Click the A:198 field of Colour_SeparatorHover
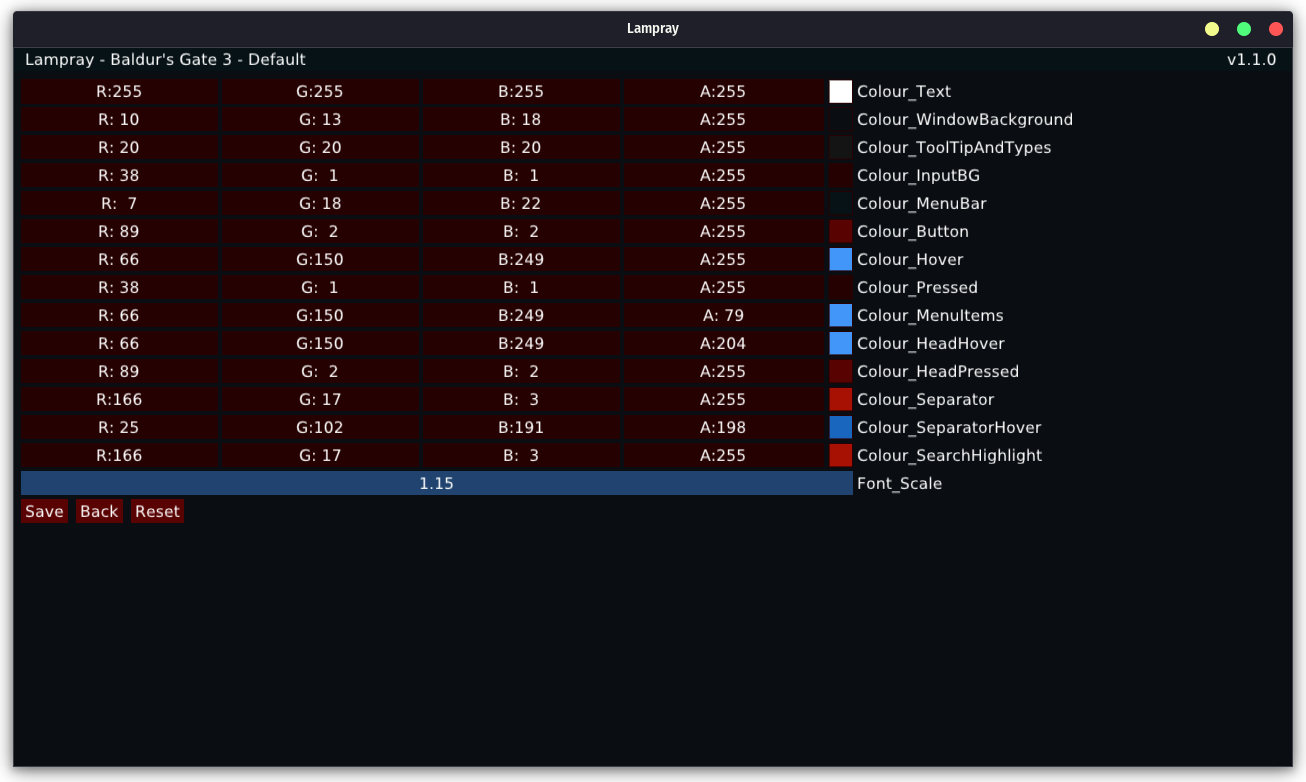1306x782 pixels. [723, 427]
